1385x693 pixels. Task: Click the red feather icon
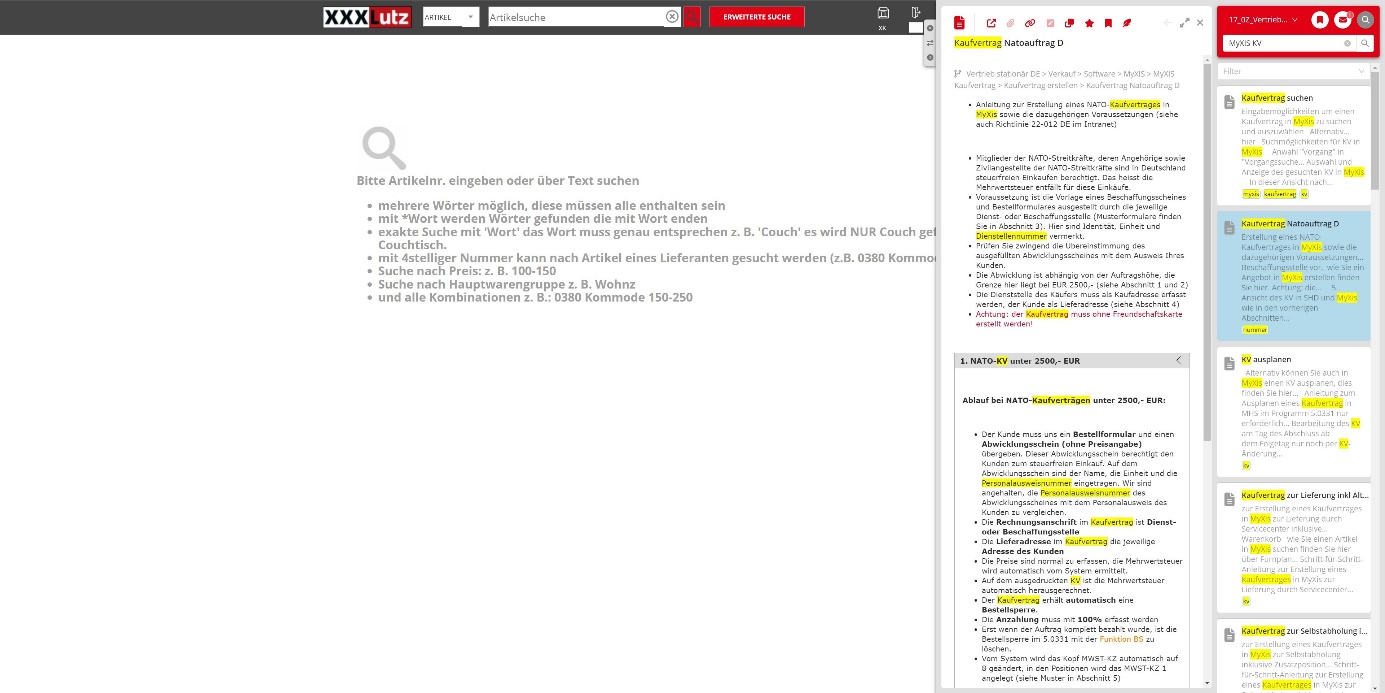pyautogui.click(x=1127, y=23)
